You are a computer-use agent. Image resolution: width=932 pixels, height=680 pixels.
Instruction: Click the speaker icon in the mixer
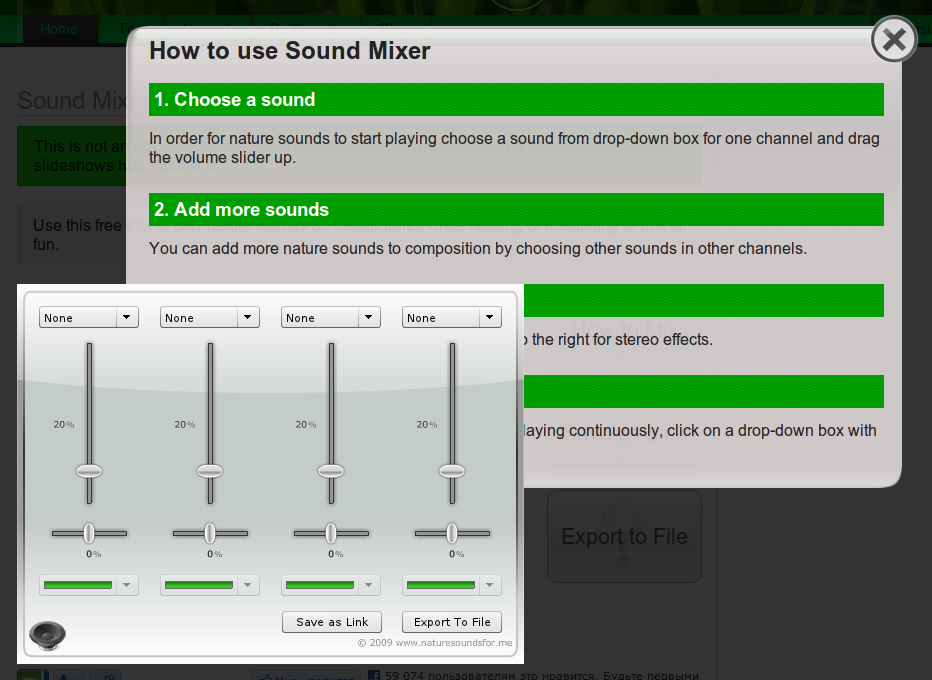point(47,634)
